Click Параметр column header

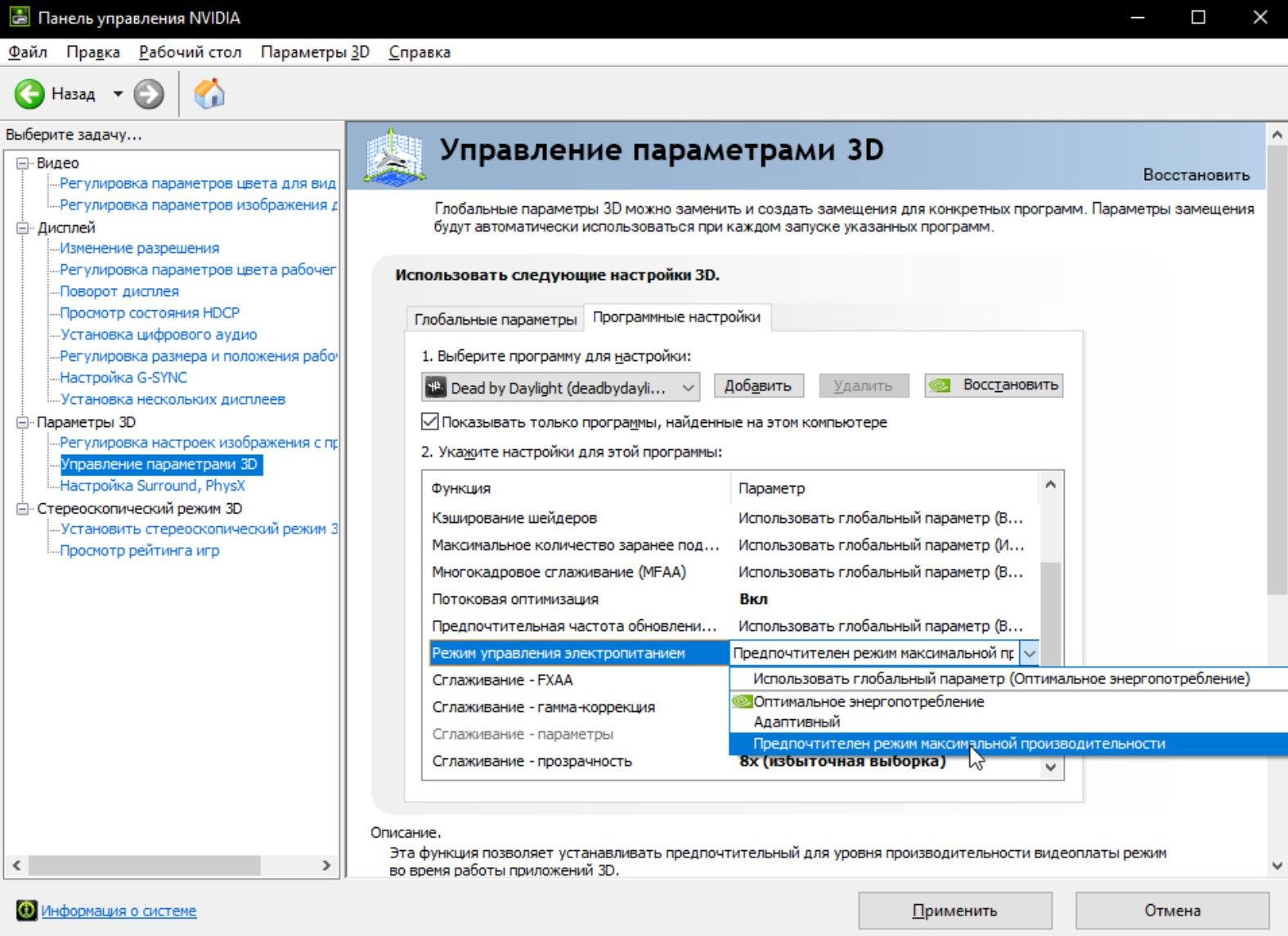885,488
